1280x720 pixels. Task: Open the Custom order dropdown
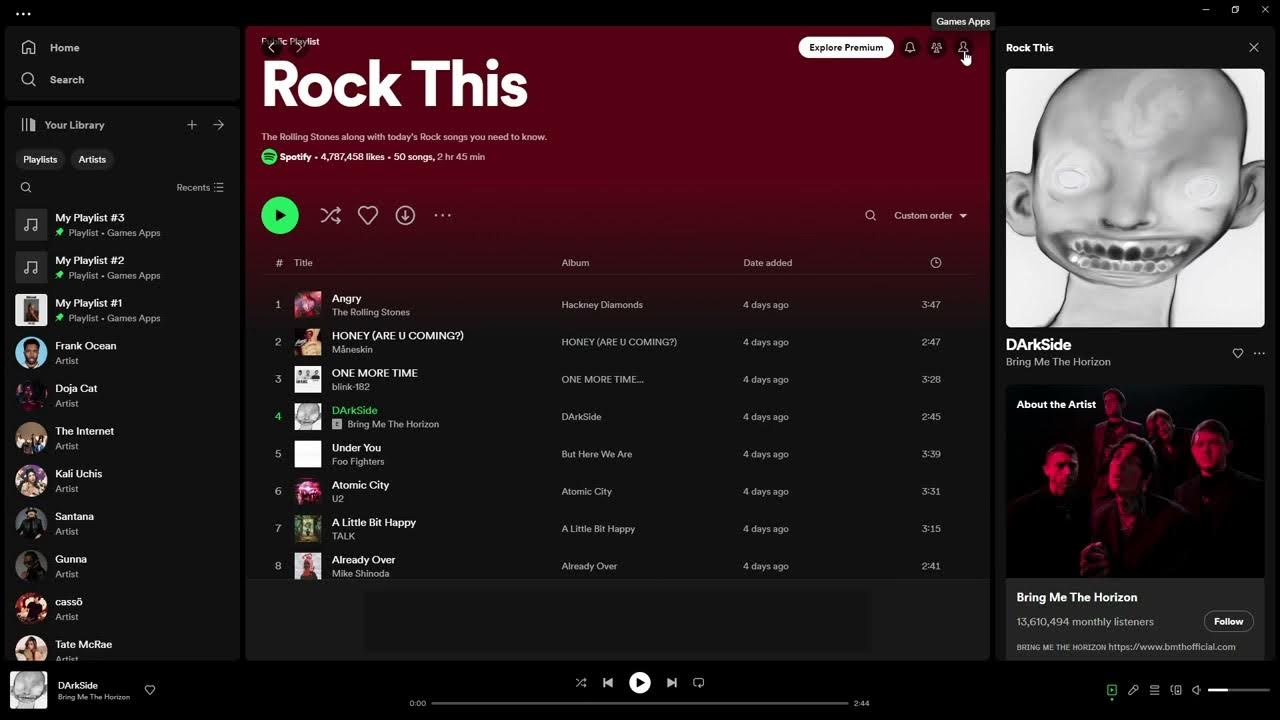pos(931,215)
